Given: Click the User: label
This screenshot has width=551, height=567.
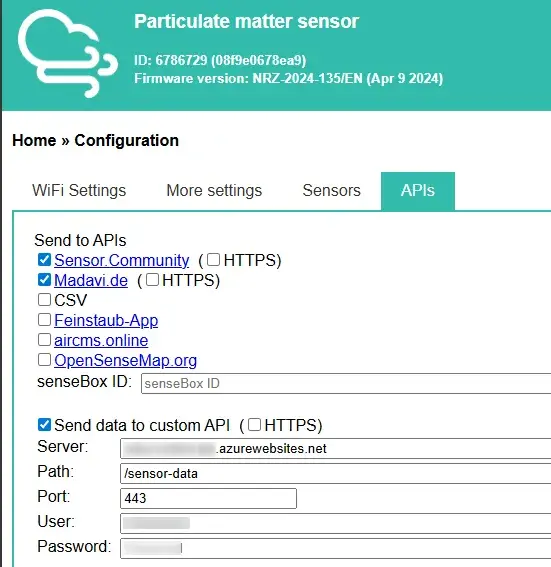Looking at the screenshot, I should [x=56, y=521].
